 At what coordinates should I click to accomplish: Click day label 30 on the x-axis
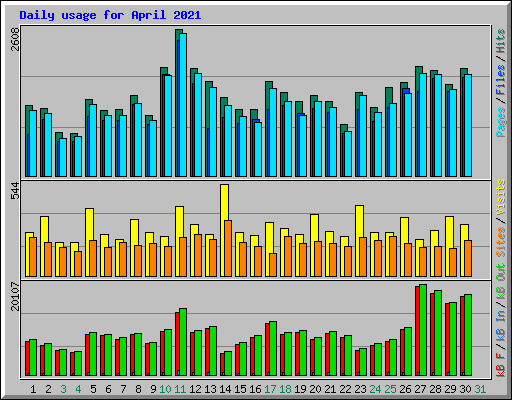[x=465, y=389]
